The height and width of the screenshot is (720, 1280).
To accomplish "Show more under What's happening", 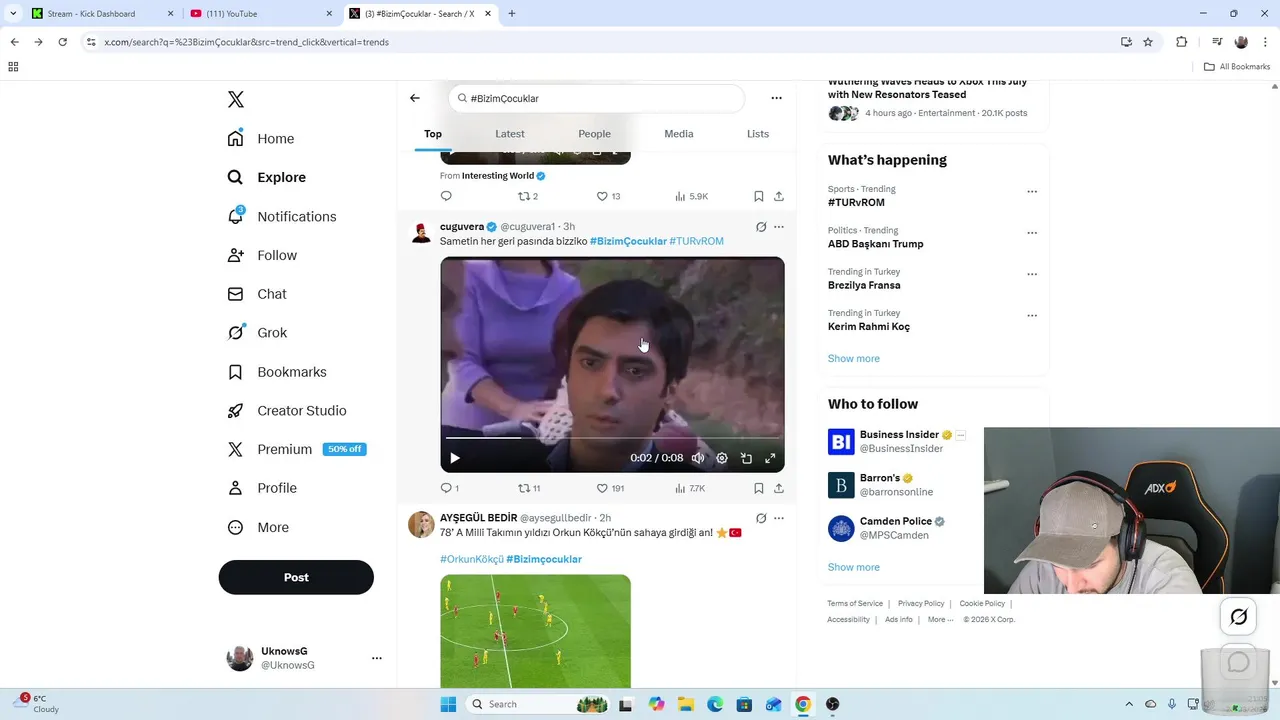I will [x=854, y=359].
